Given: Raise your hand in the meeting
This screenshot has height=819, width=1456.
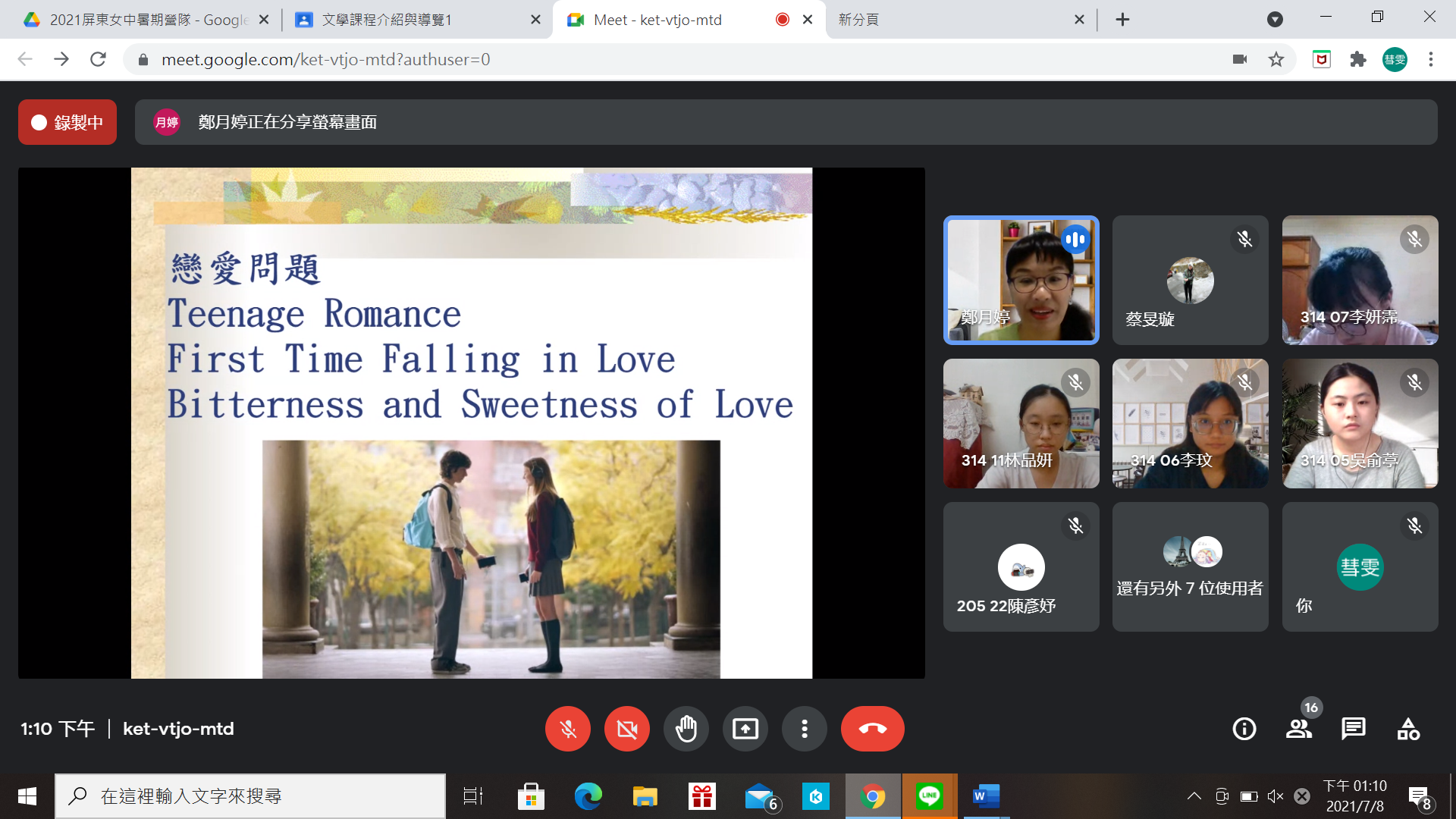Looking at the screenshot, I should (x=686, y=729).
